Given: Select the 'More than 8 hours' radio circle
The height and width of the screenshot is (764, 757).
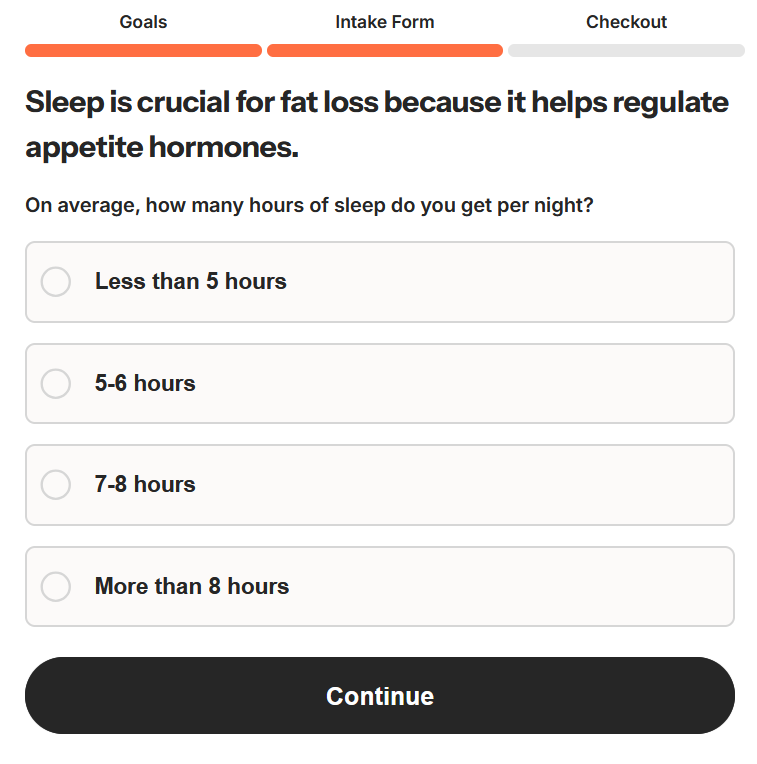Looking at the screenshot, I should coord(56,586).
